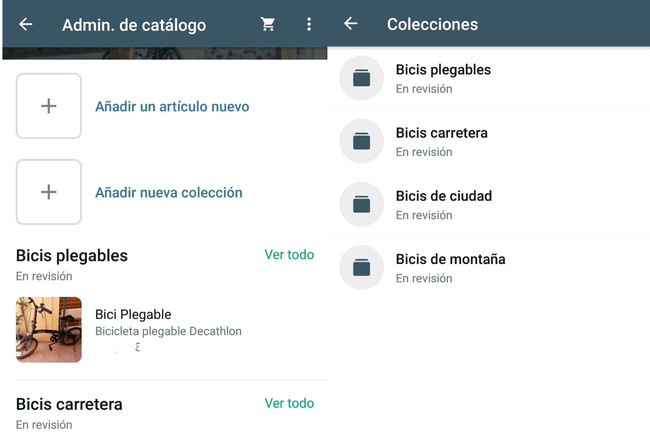Image resolution: width=650 pixels, height=437 pixels.
Task: Open the three-dot overflow menu
Action: click(309, 24)
